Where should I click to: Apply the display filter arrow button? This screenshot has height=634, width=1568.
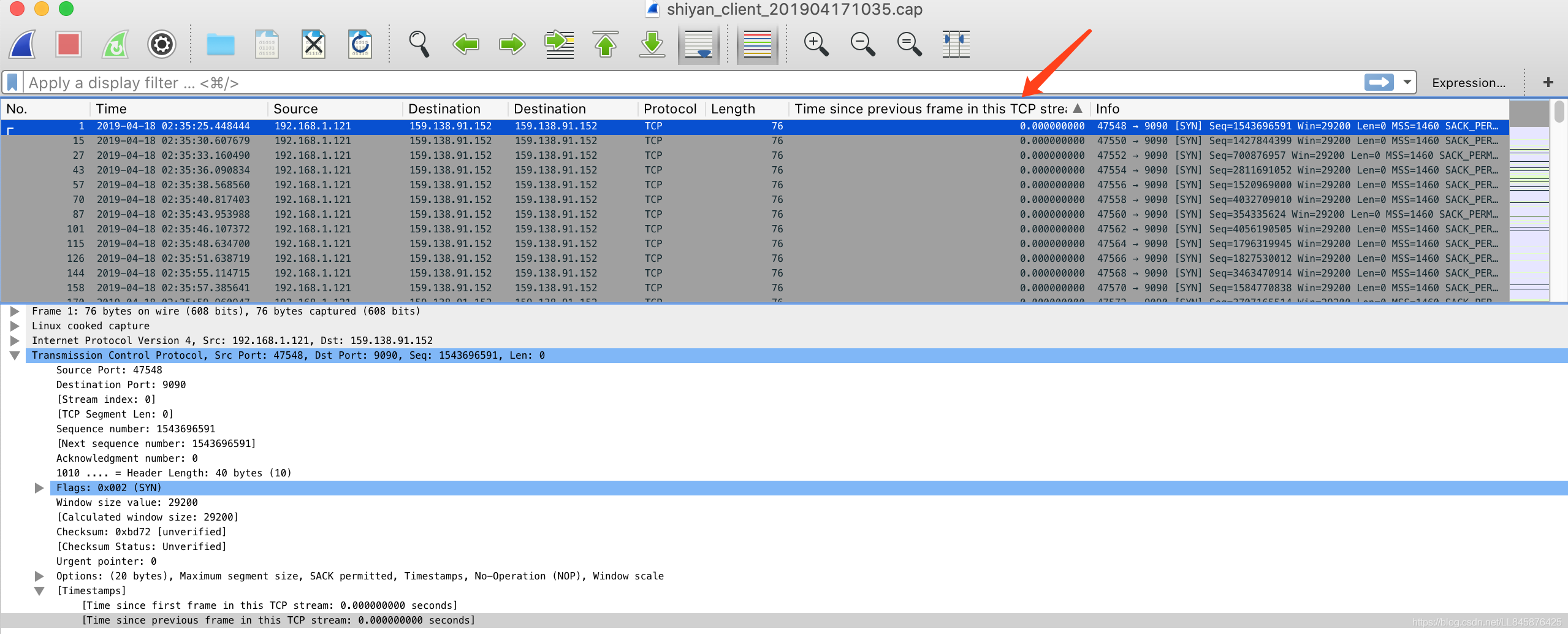1379,82
